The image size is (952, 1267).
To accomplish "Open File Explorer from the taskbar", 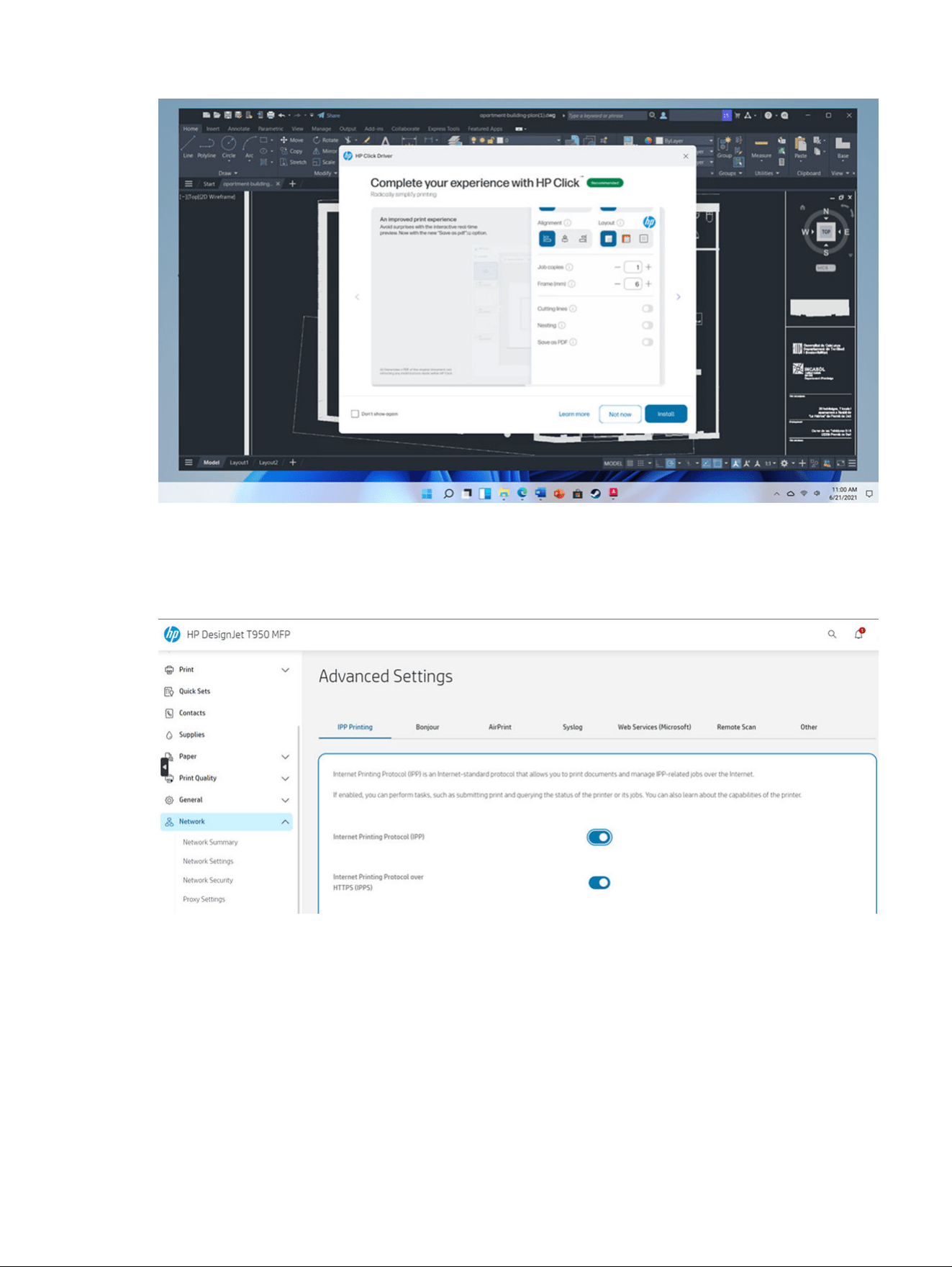I will point(504,494).
